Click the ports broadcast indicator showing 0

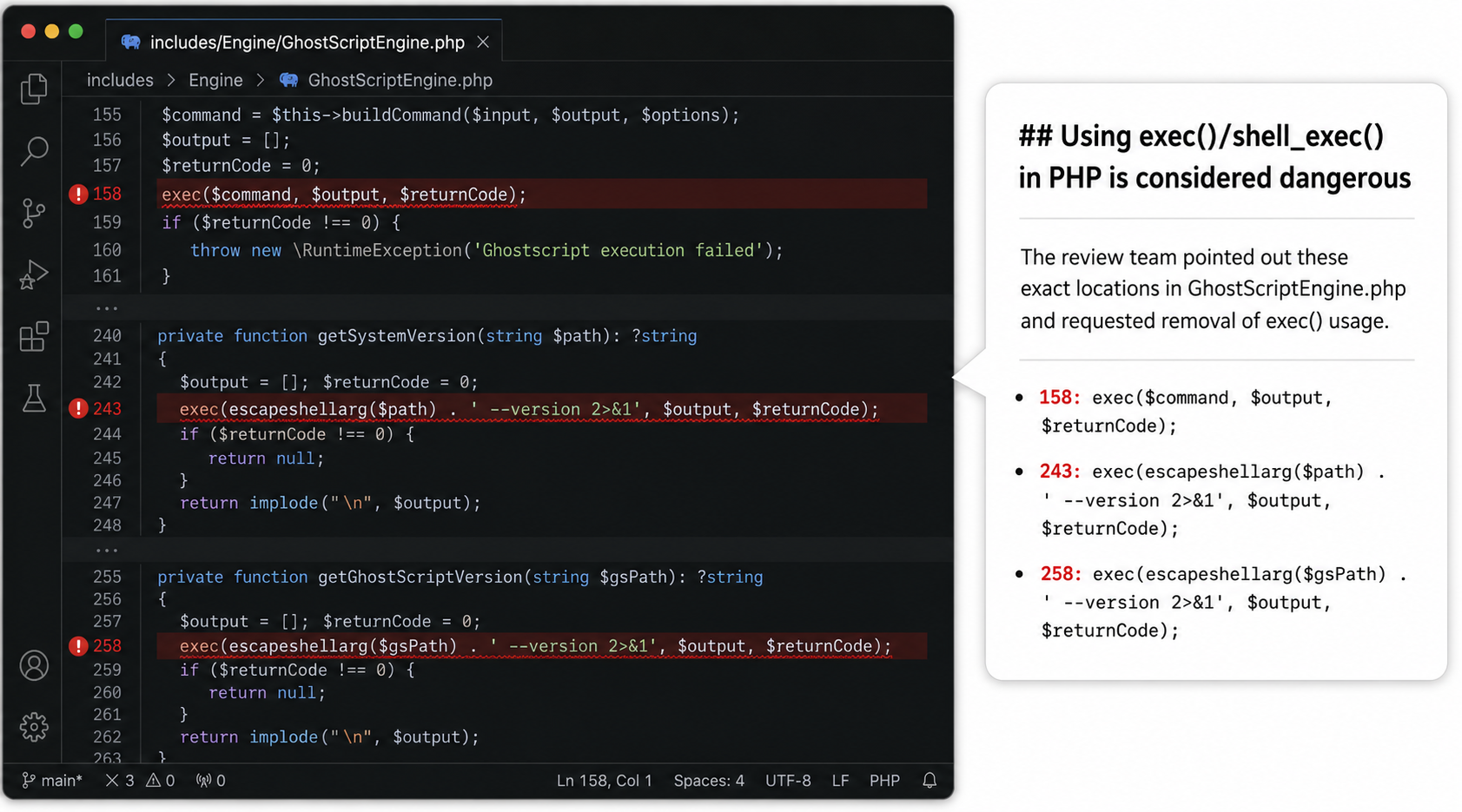(211, 781)
